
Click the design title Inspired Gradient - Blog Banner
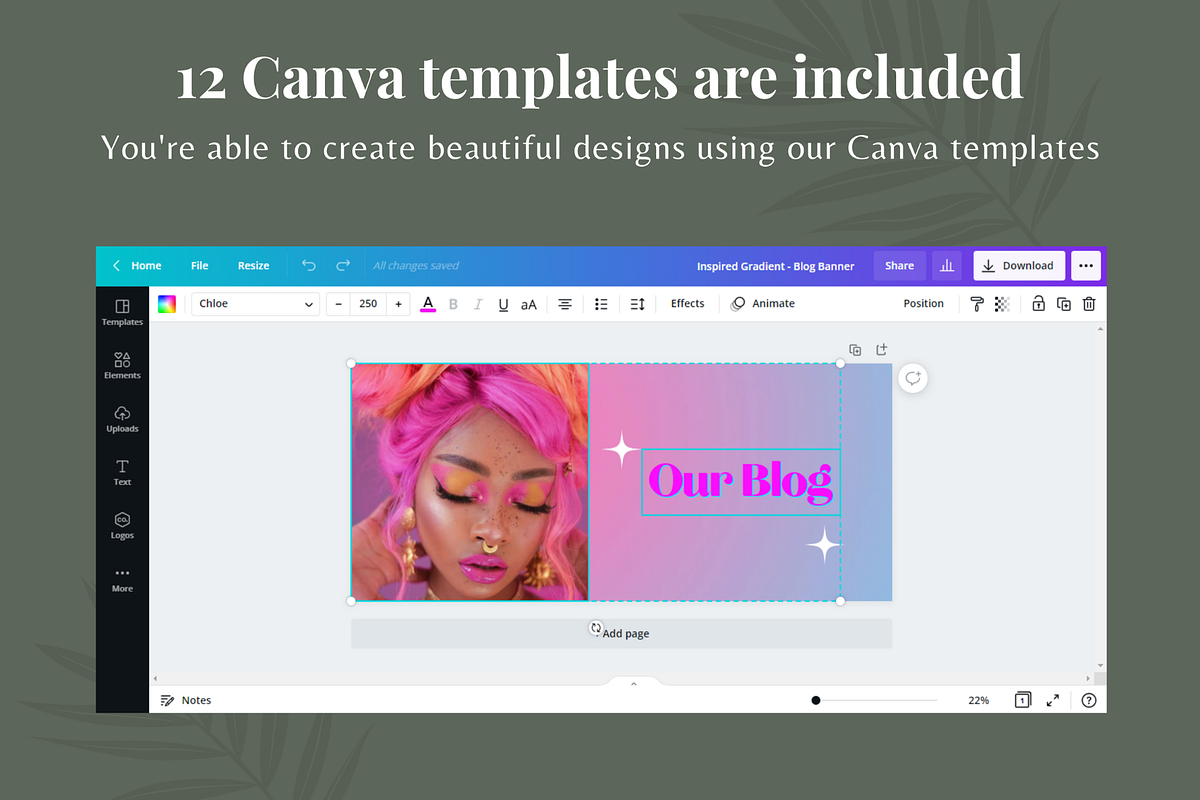tap(776, 266)
